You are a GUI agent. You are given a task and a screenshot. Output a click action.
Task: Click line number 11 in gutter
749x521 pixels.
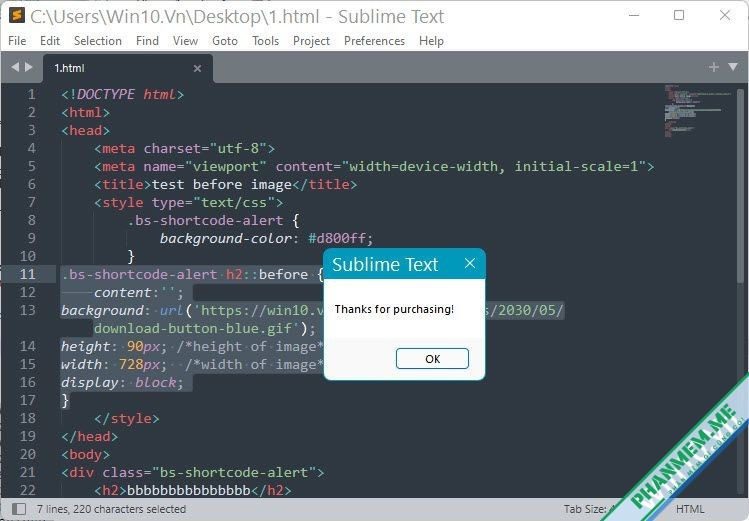27,274
